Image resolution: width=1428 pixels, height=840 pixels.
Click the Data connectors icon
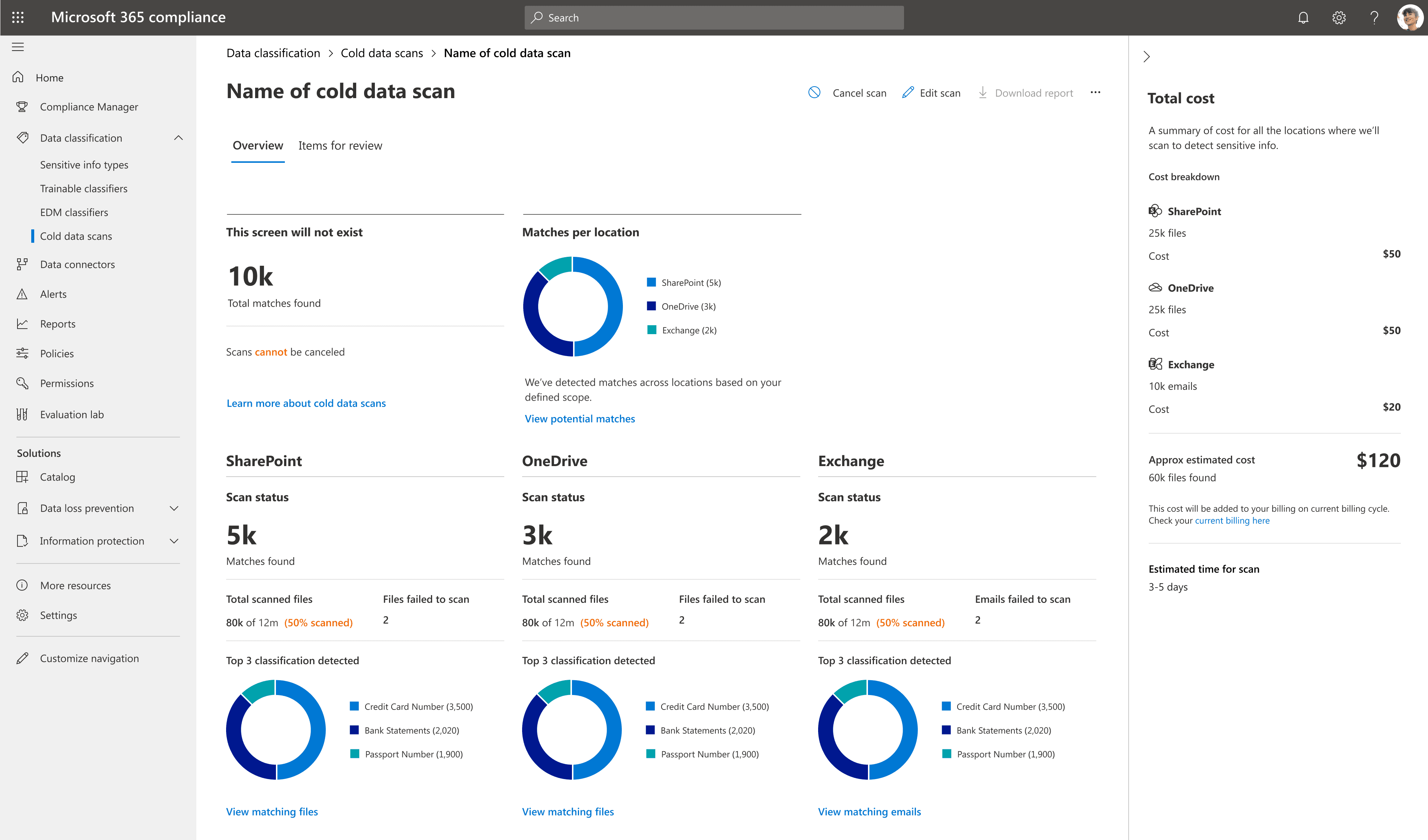coord(22,264)
